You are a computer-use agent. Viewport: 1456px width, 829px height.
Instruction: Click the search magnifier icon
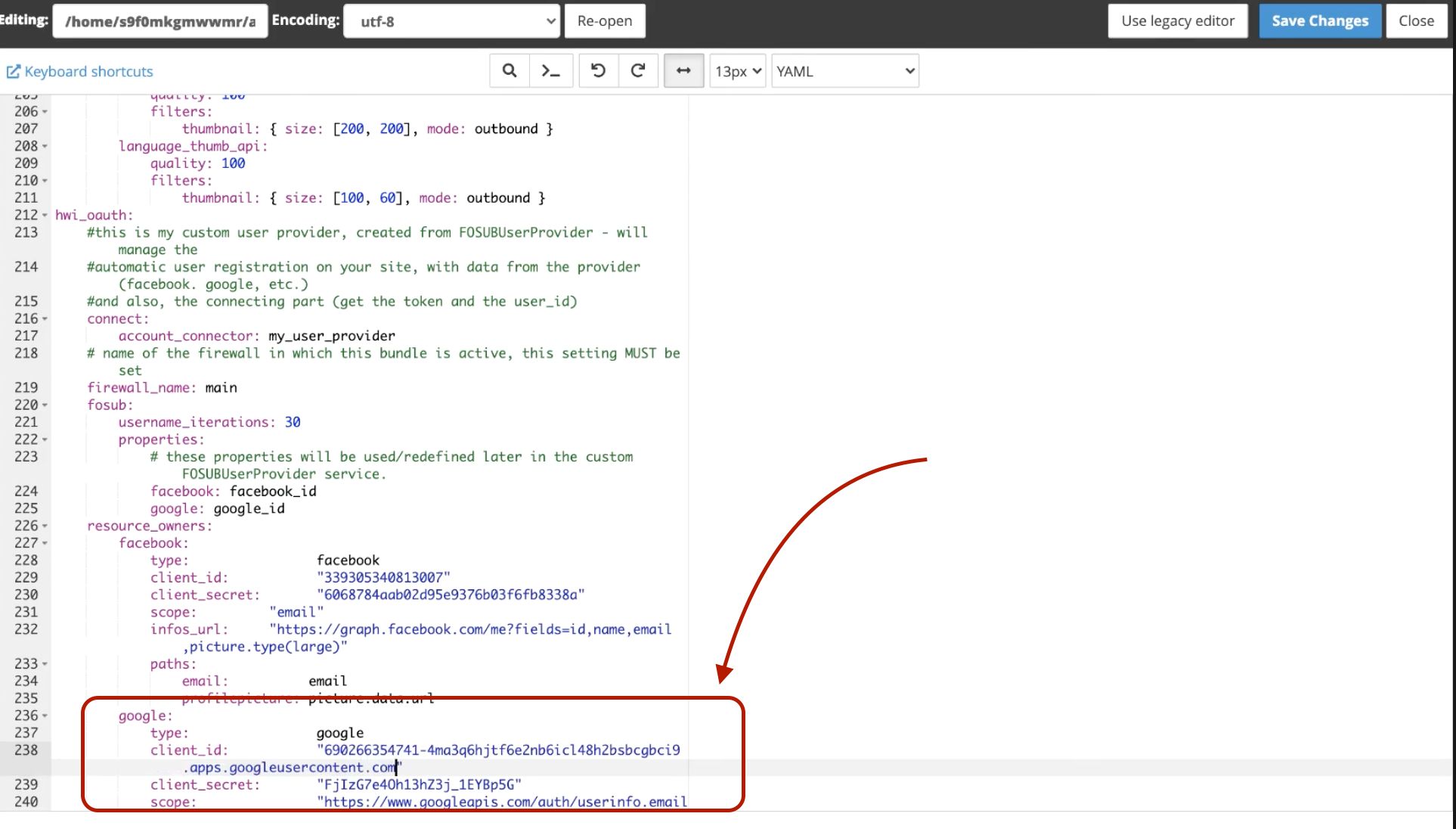point(510,71)
